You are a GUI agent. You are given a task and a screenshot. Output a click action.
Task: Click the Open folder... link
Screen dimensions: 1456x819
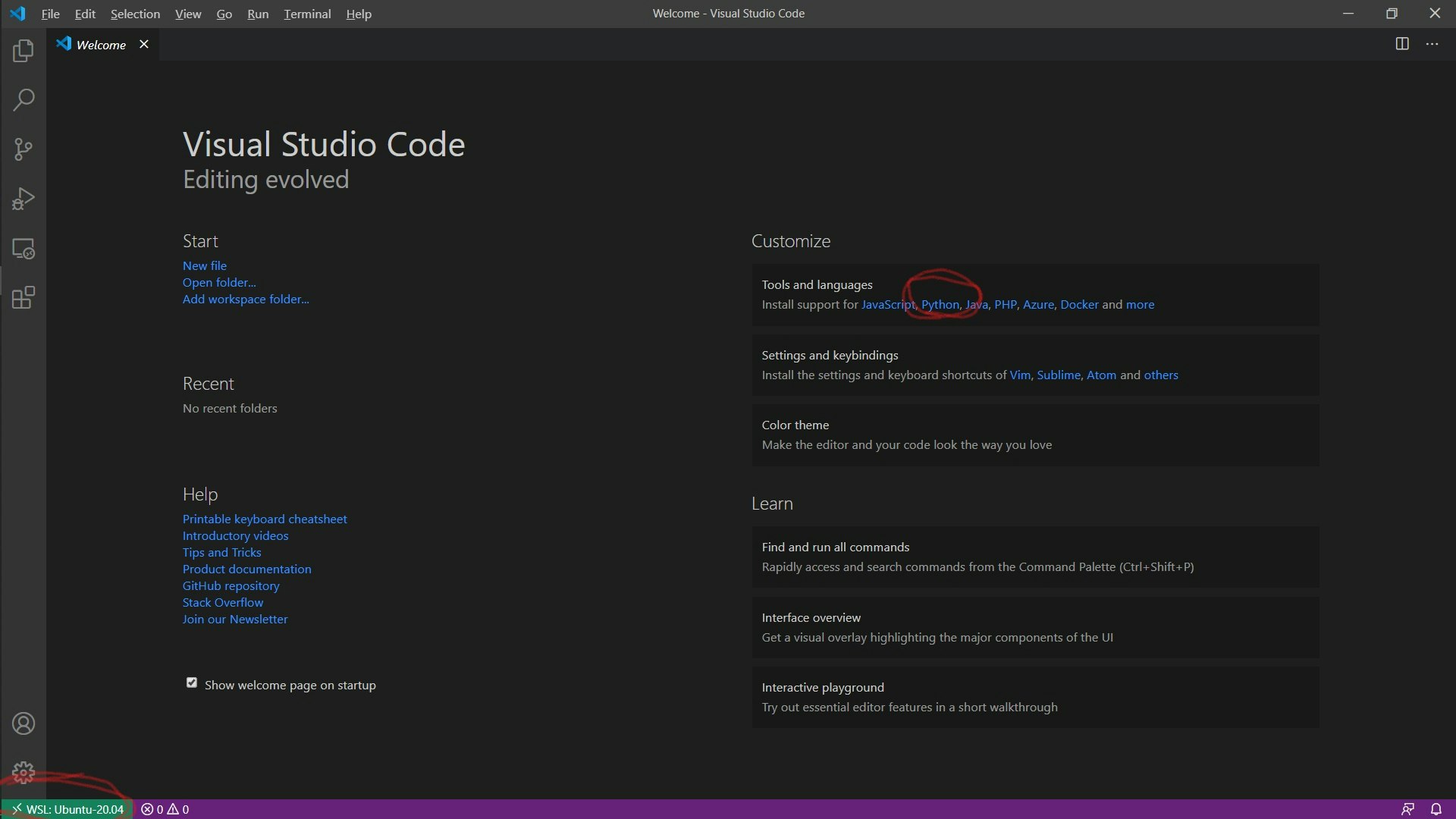click(218, 282)
